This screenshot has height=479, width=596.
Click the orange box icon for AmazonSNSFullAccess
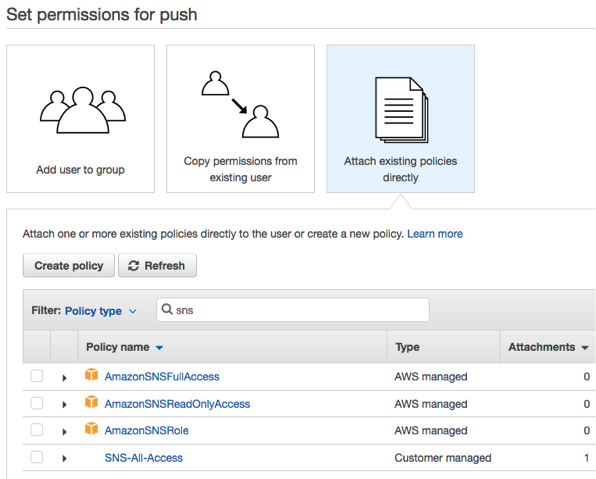point(91,374)
